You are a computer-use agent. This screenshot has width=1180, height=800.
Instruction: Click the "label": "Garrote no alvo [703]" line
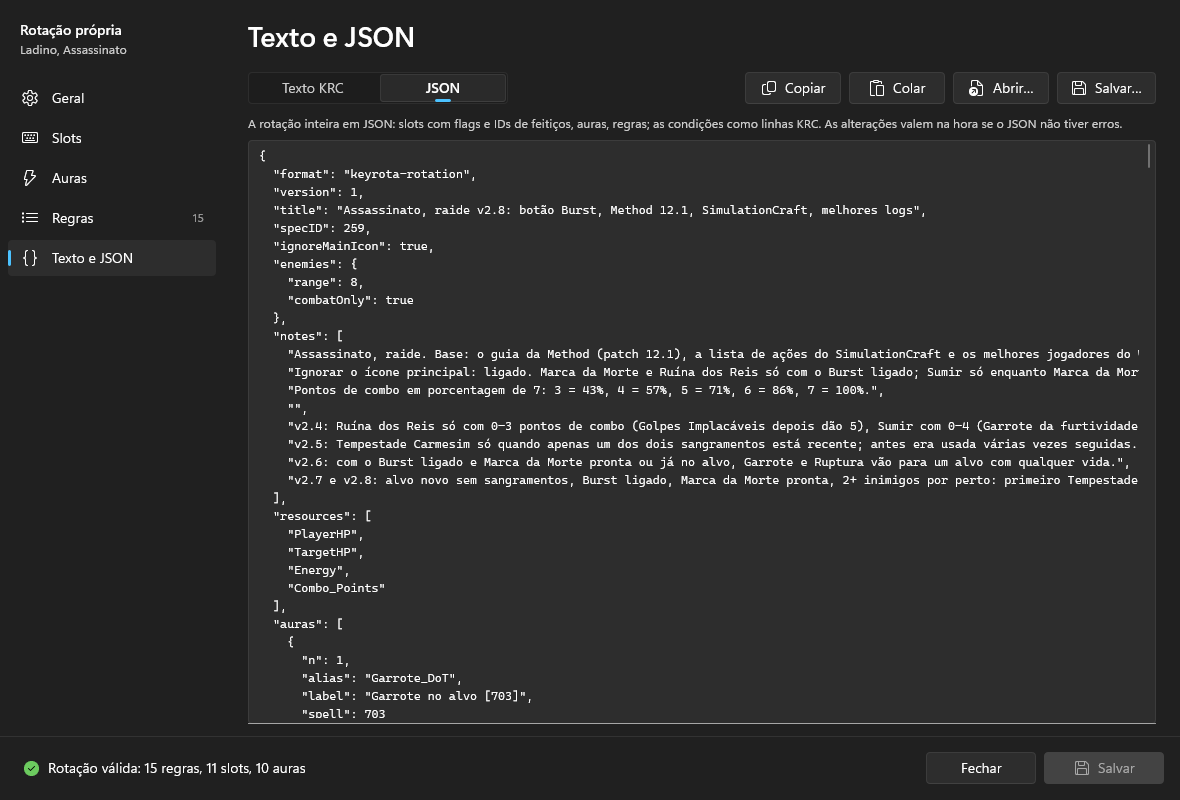click(417, 696)
